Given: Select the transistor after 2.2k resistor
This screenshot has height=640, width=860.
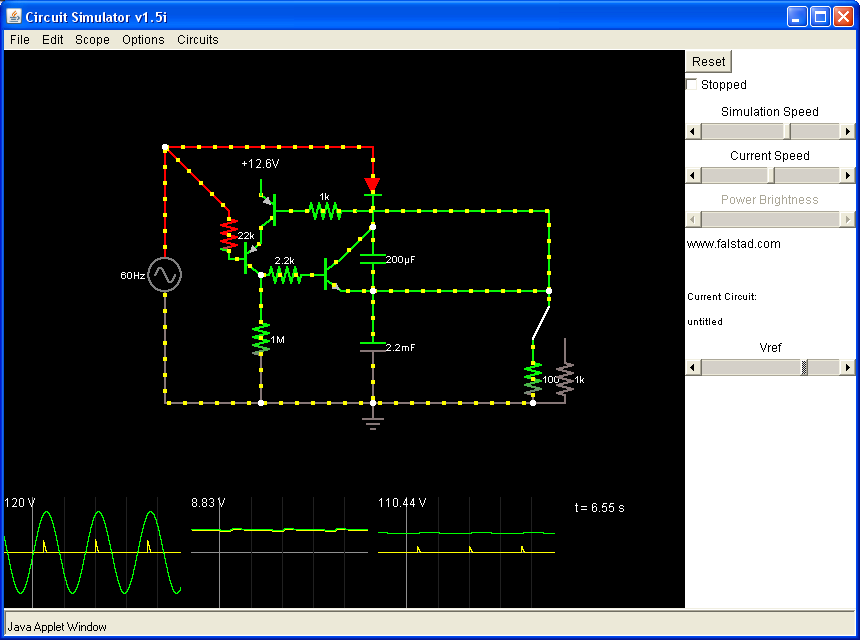Looking at the screenshot, I should [333, 275].
